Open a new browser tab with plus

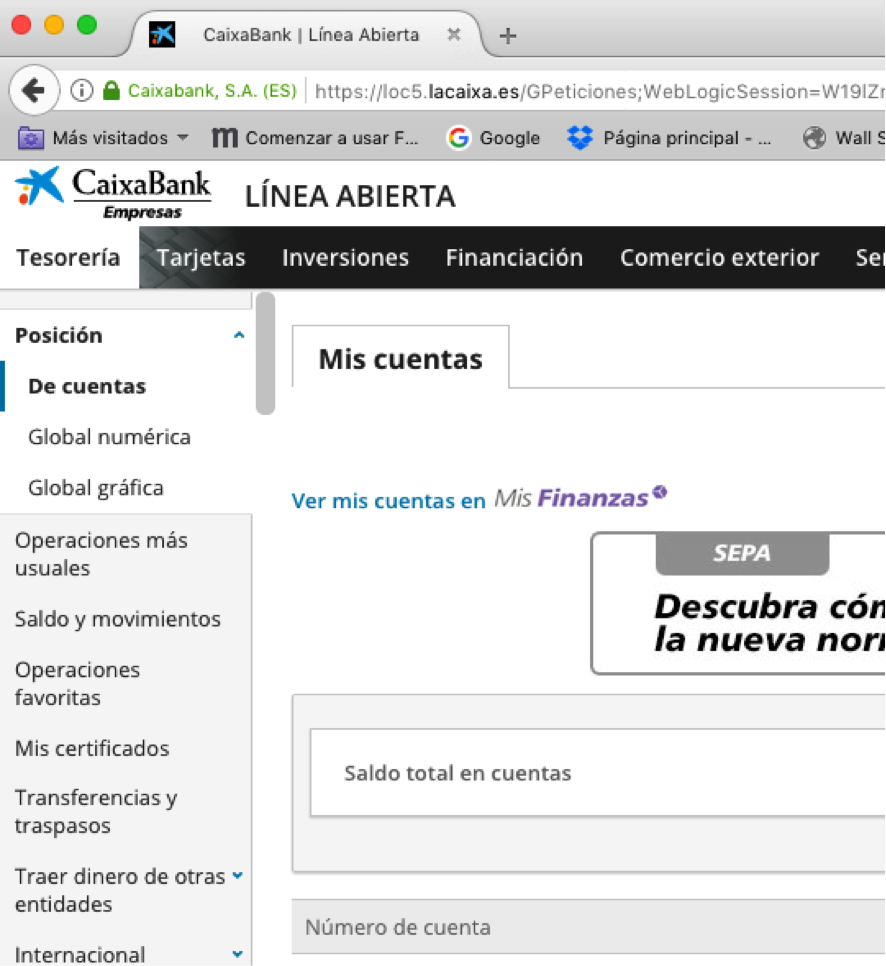pos(508,36)
